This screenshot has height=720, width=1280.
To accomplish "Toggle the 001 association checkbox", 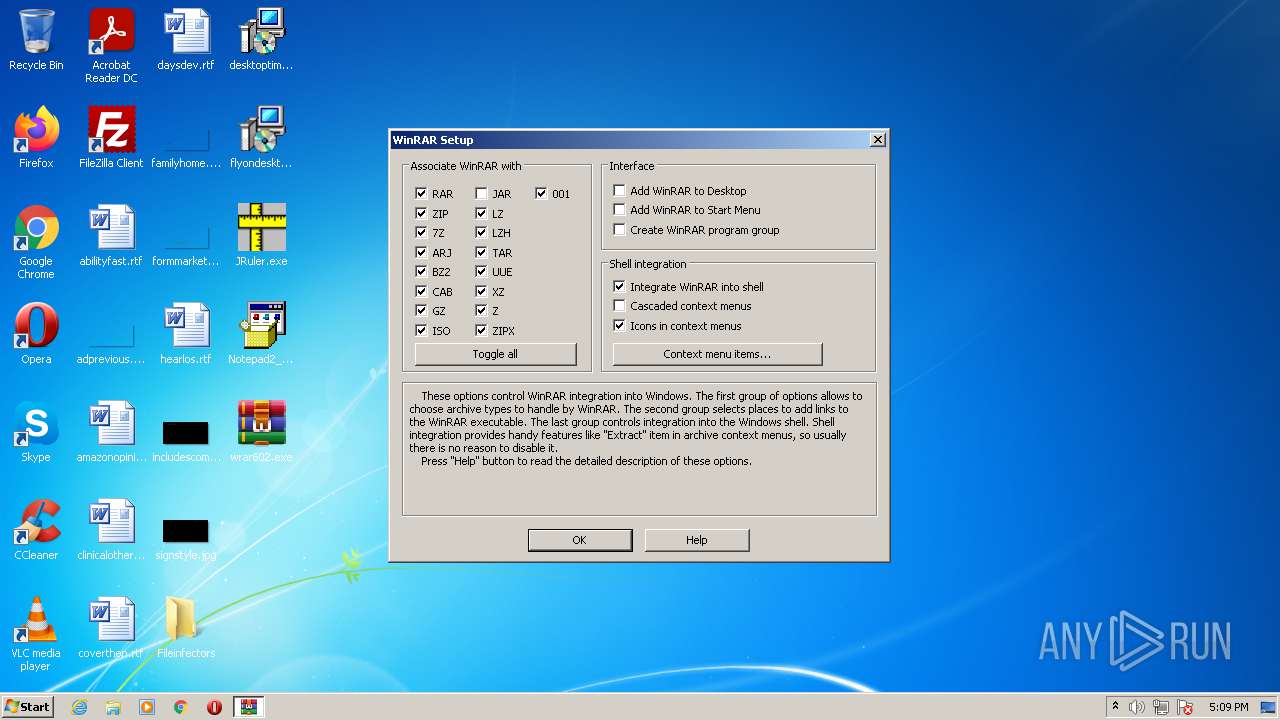I will click(541, 194).
